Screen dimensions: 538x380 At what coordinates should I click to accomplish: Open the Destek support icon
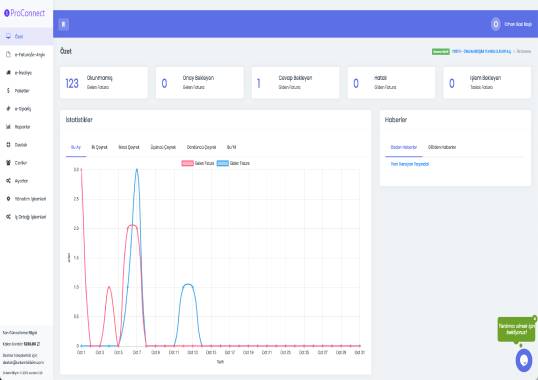[x=9, y=145]
